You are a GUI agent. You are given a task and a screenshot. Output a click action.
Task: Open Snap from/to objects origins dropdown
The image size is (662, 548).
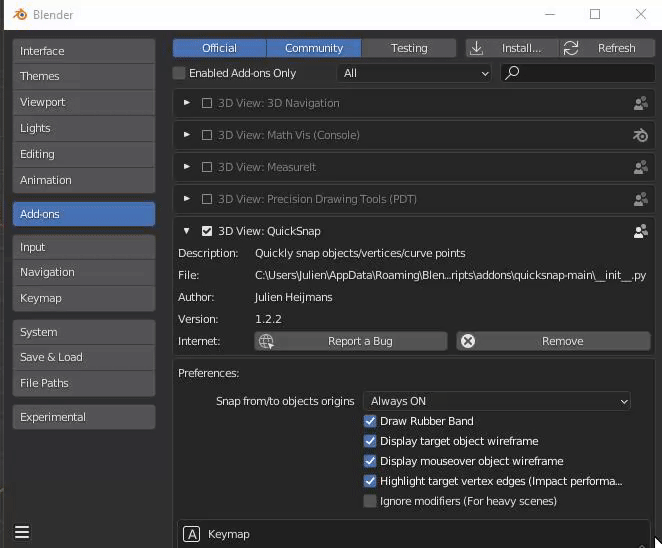coord(498,401)
